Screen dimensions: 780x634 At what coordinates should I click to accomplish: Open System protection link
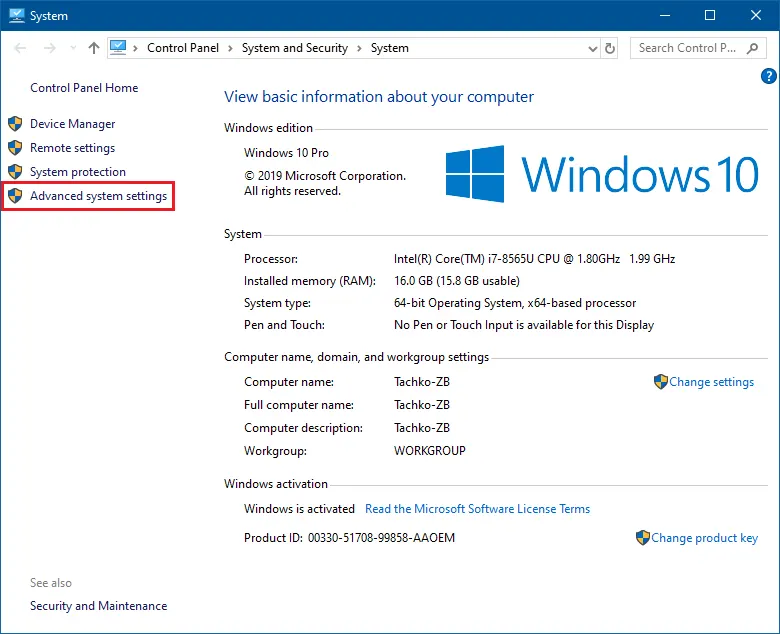coord(78,172)
